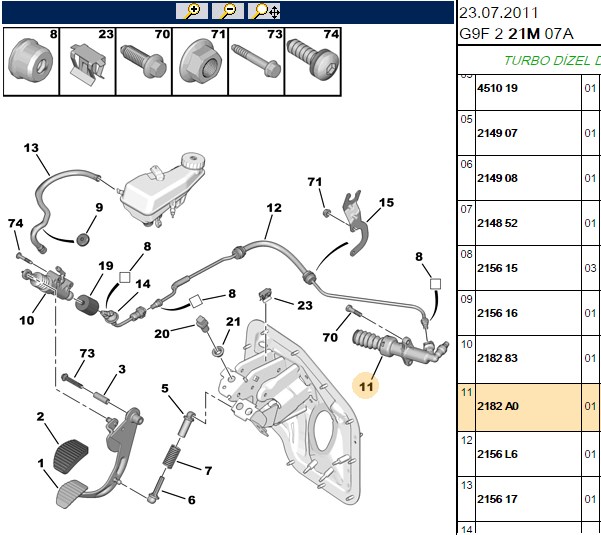
Task: Select callout number 5 in the diagram
Action: point(165,388)
